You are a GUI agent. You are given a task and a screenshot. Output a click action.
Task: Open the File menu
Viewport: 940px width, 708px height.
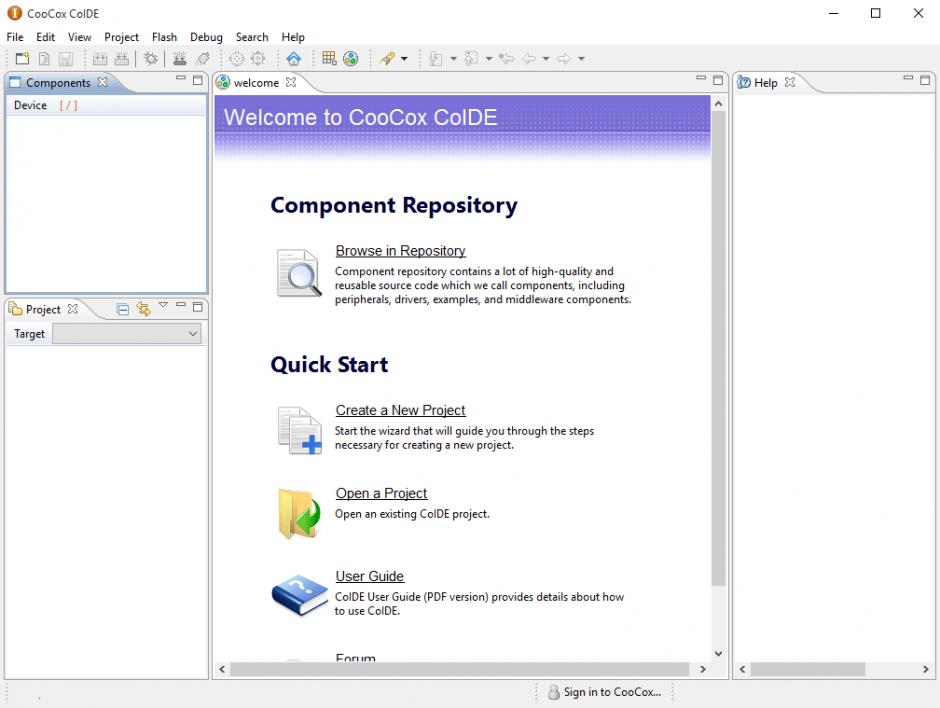click(15, 37)
